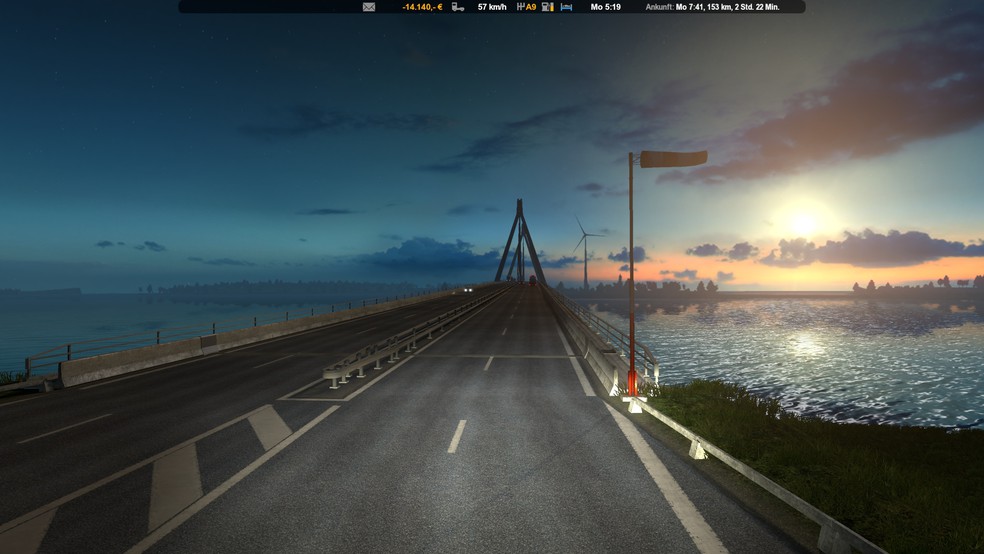Click the account balance -14.140,- €
Image resolution: width=984 pixels, height=554 pixels.
(x=422, y=7)
